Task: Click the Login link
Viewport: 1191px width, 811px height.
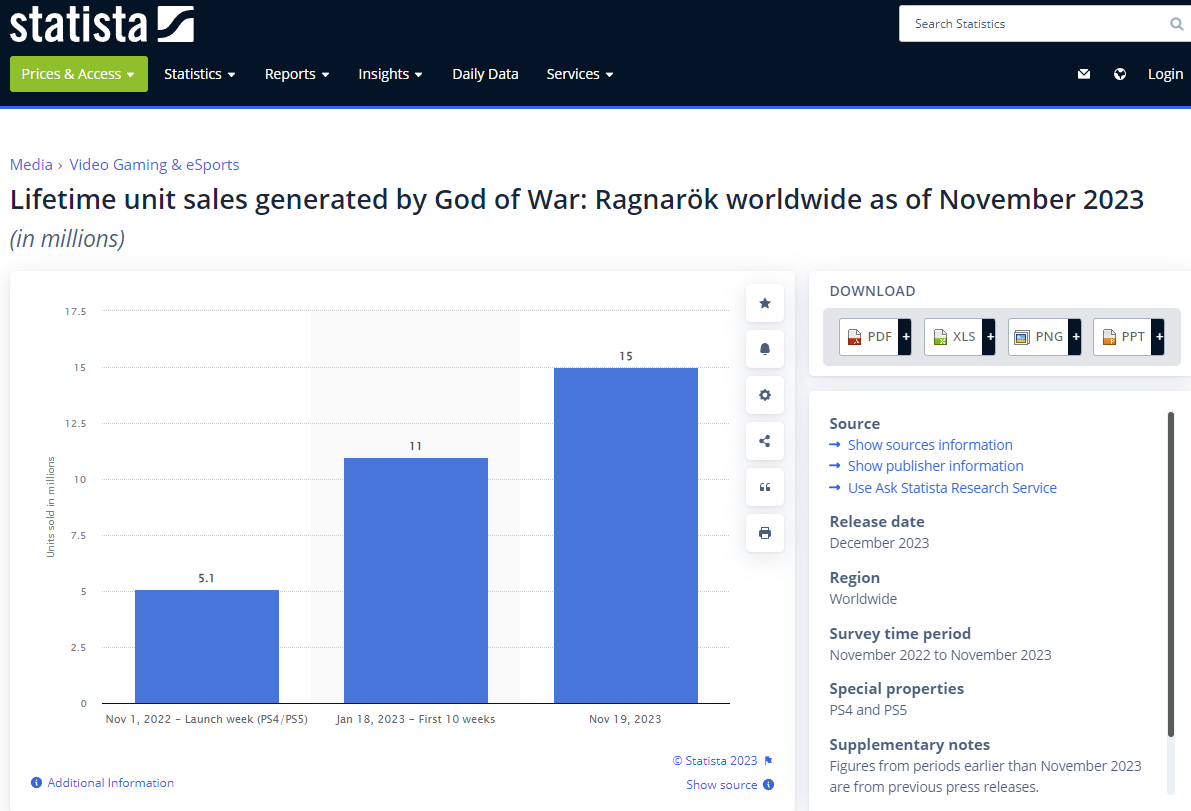Action: [x=1165, y=74]
